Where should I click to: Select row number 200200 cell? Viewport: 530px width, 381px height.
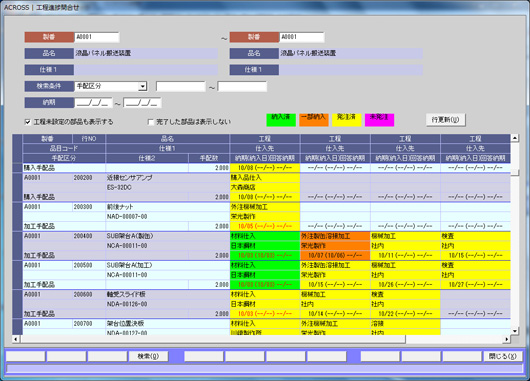point(89,177)
